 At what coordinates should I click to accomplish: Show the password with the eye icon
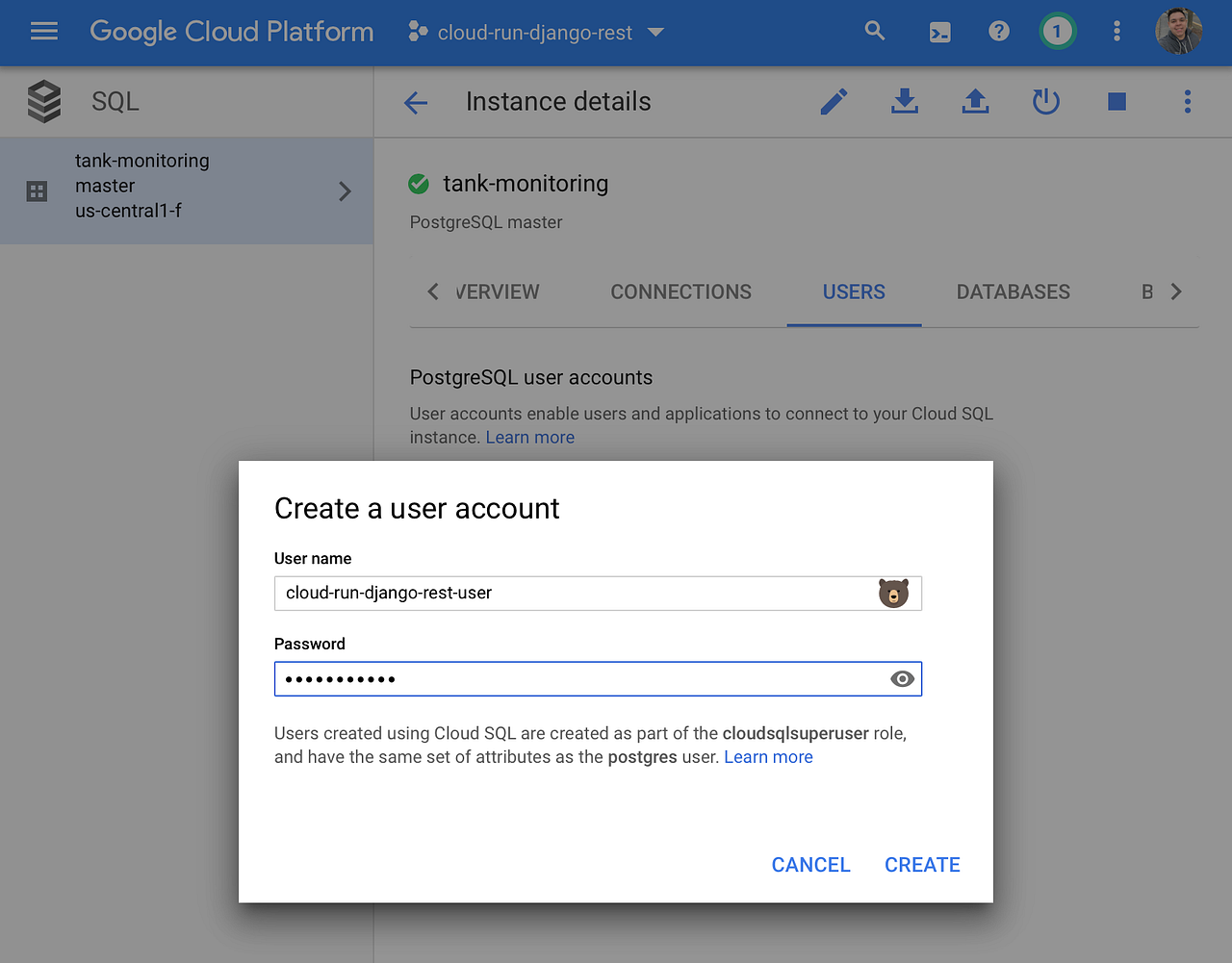902,678
